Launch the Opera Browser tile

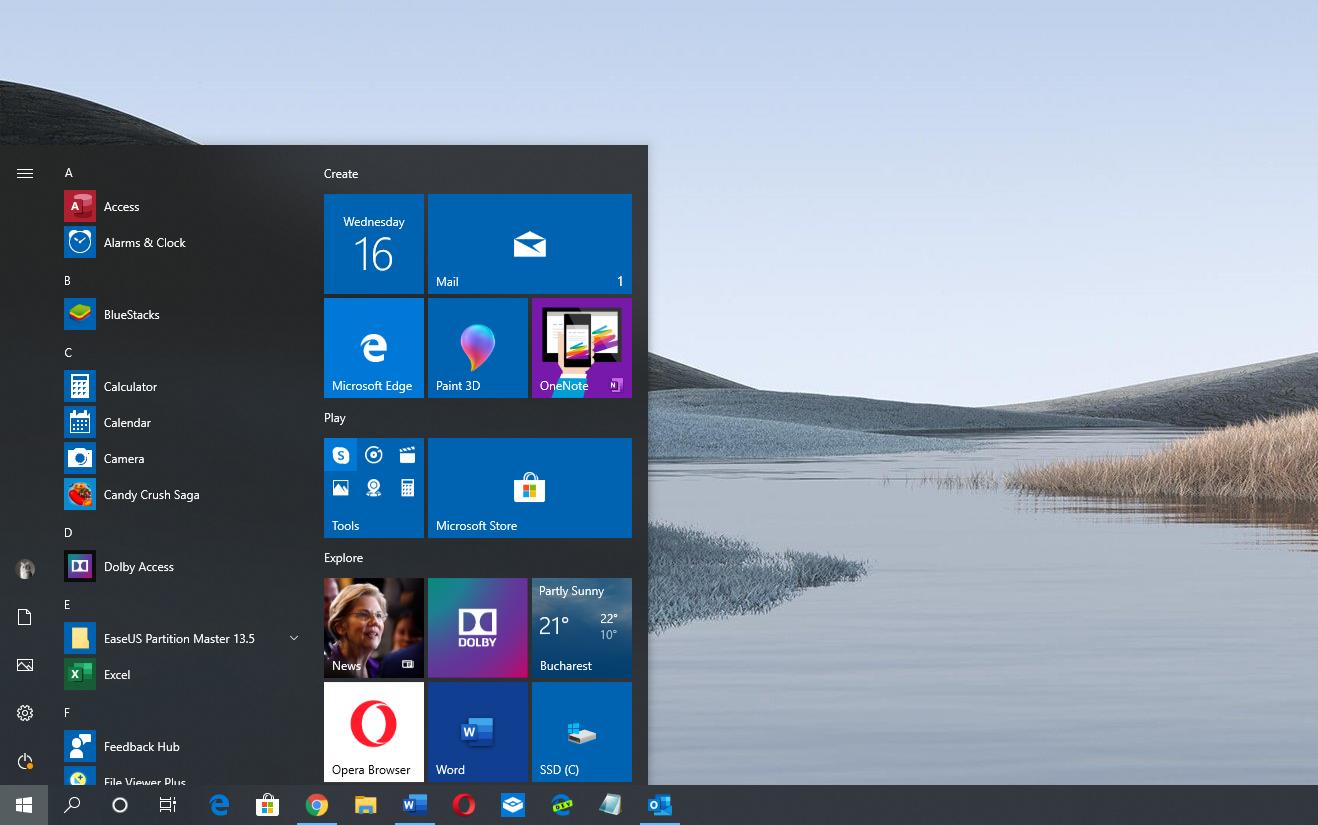(374, 732)
